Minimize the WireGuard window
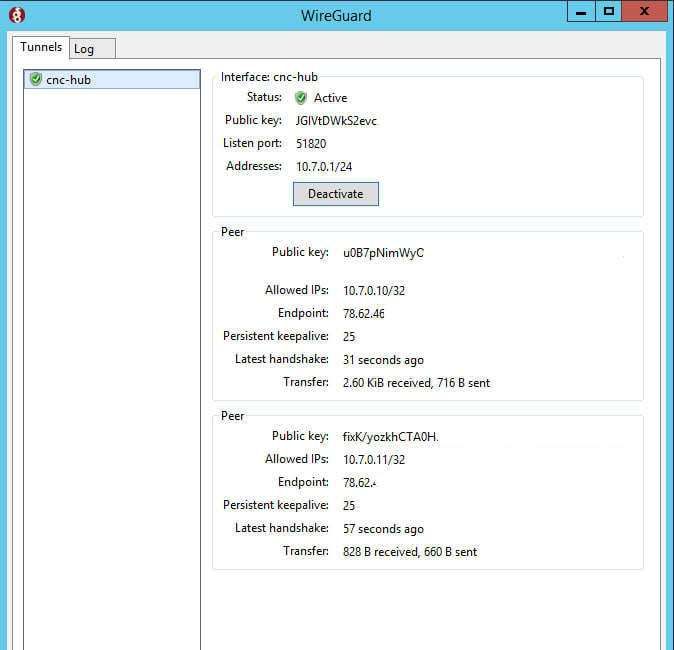The width and height of the screenshot is (674, 650). 581,11
